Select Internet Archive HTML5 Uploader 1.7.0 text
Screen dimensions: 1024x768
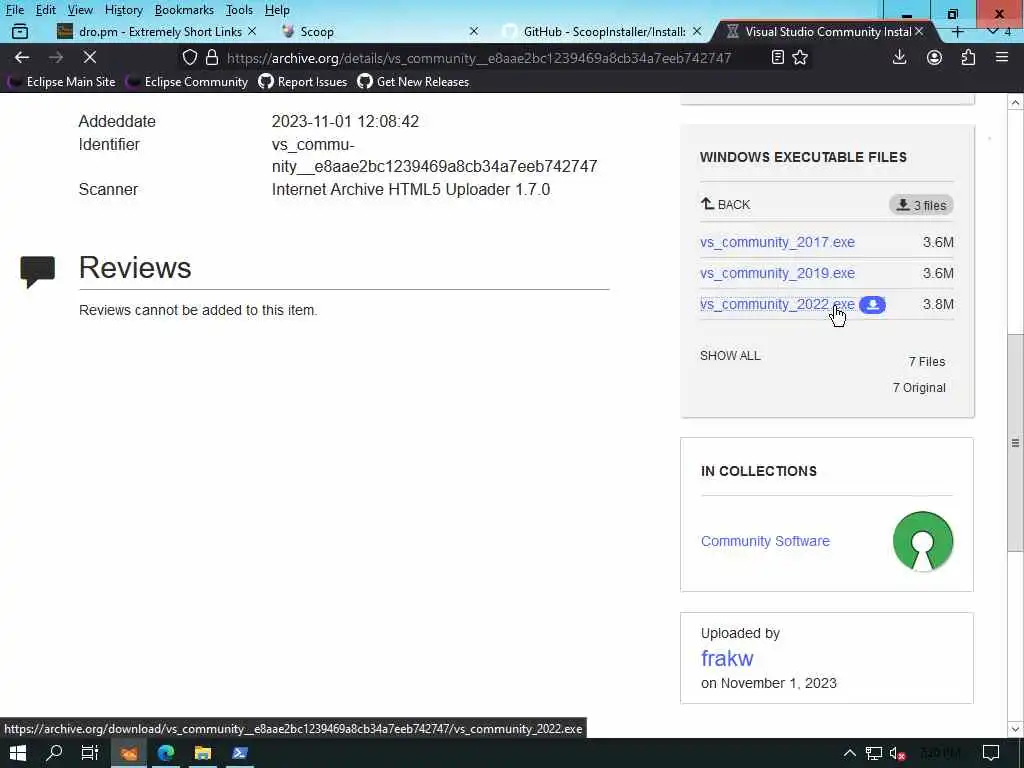[x=411, y=189]
